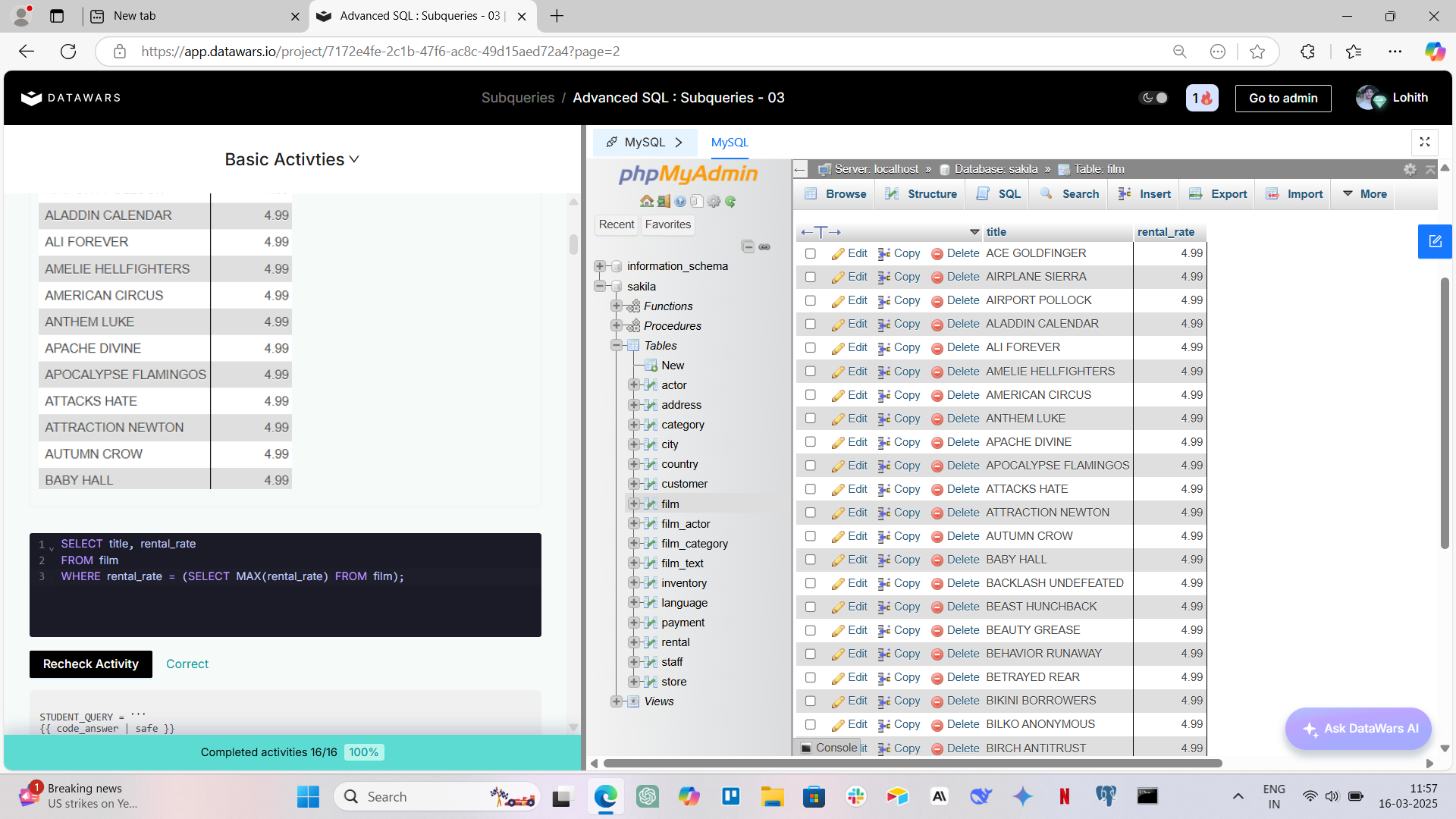Open phpMyAdmin documentation help icon
Viewport: 1456px width, 819px height.
[680, 202]
